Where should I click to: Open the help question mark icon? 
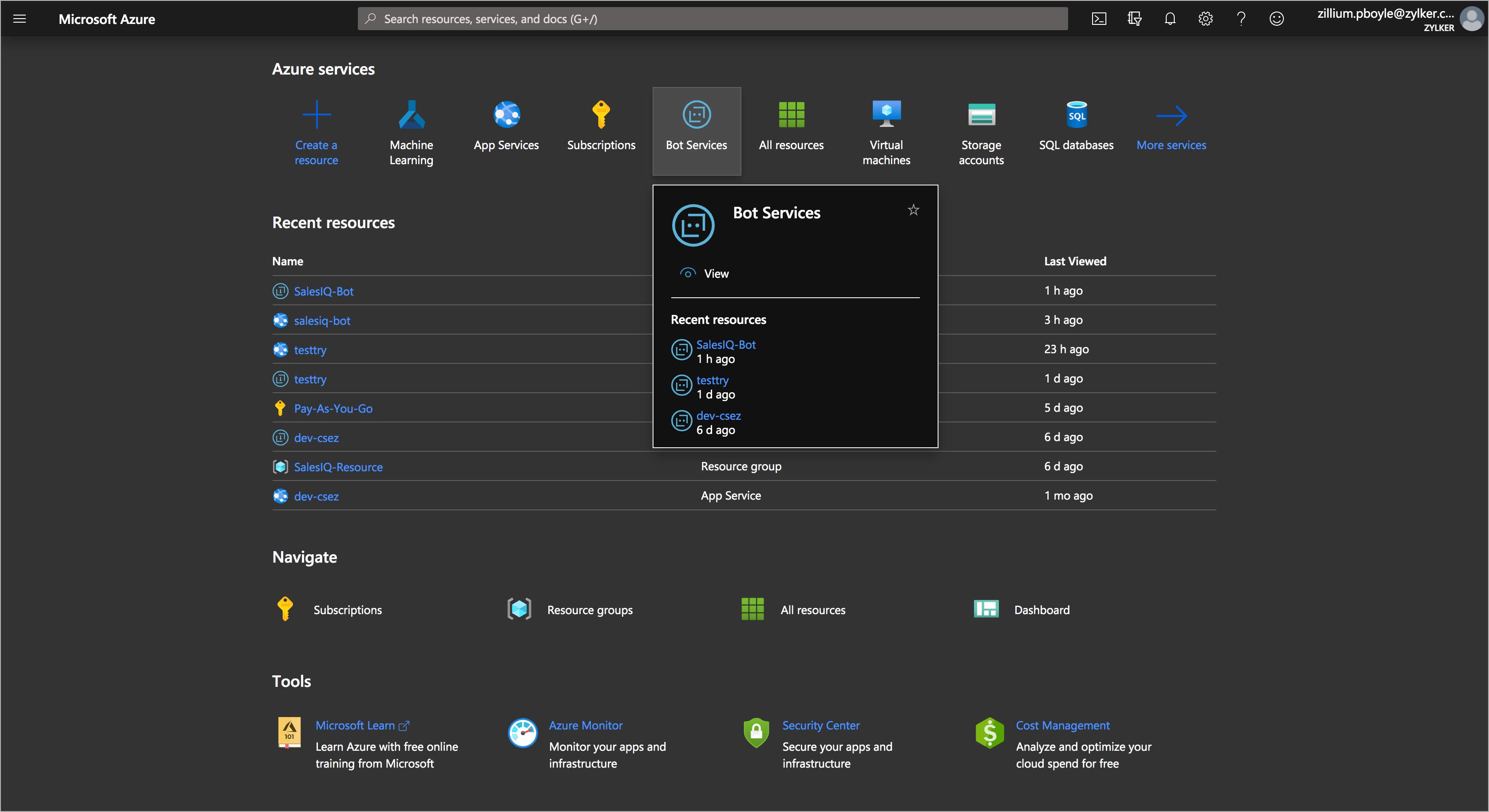pyautogui.click(x=1240, y=19)
